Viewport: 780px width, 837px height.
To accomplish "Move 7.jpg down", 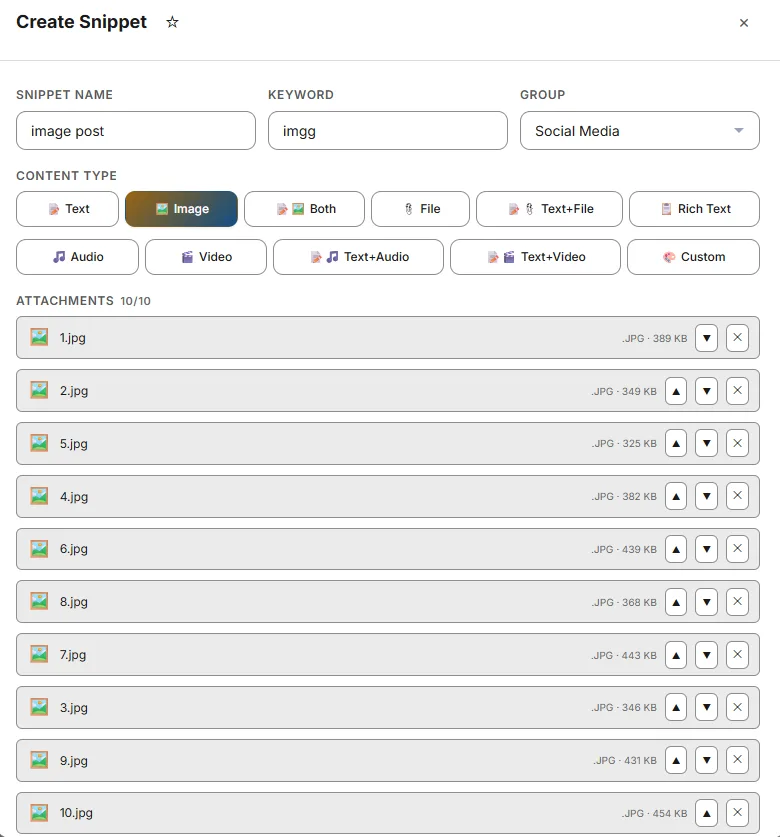I will click(706, 655).
